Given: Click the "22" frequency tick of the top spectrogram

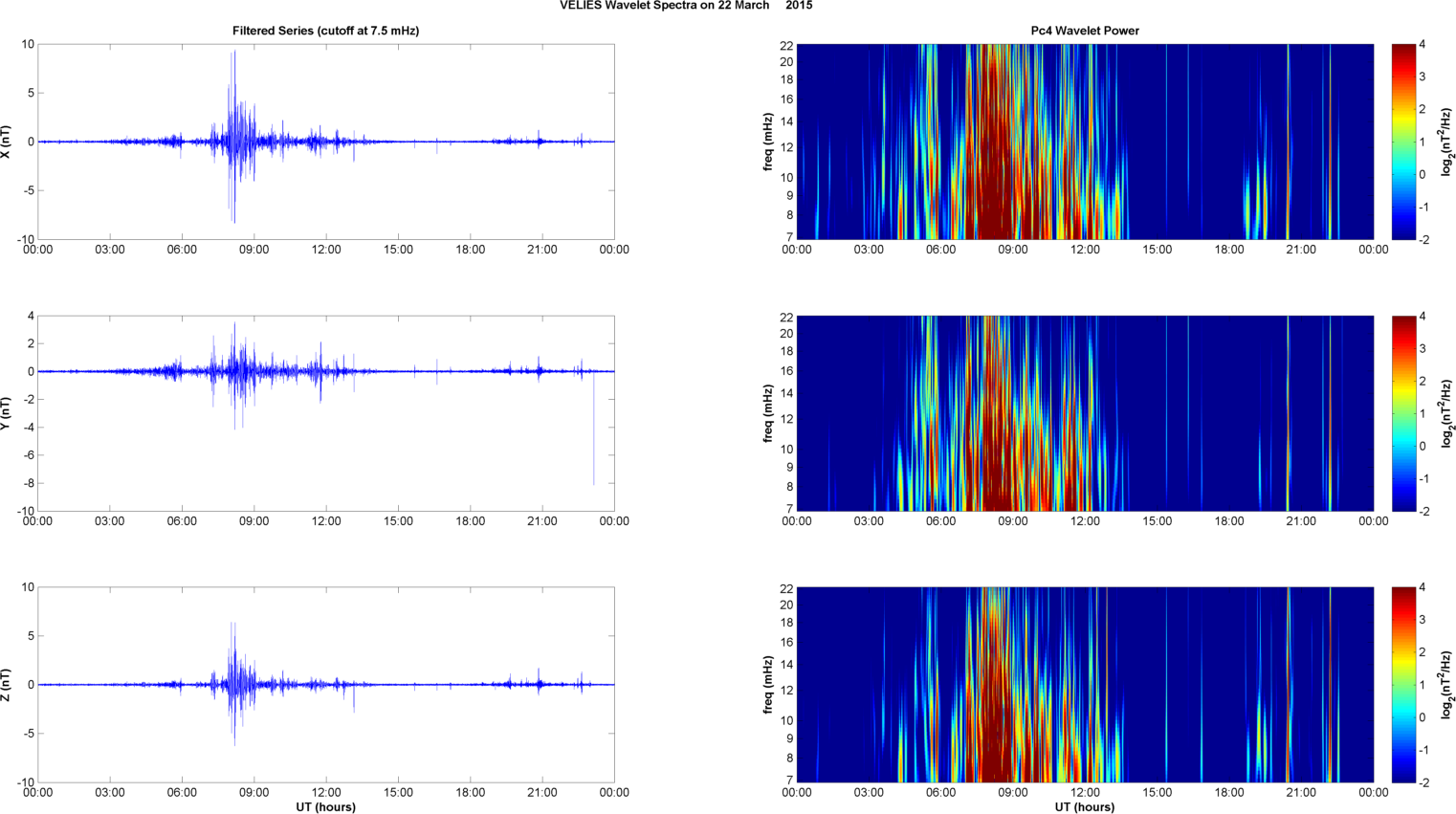Looking at the screenshot, I should point(786,45).
